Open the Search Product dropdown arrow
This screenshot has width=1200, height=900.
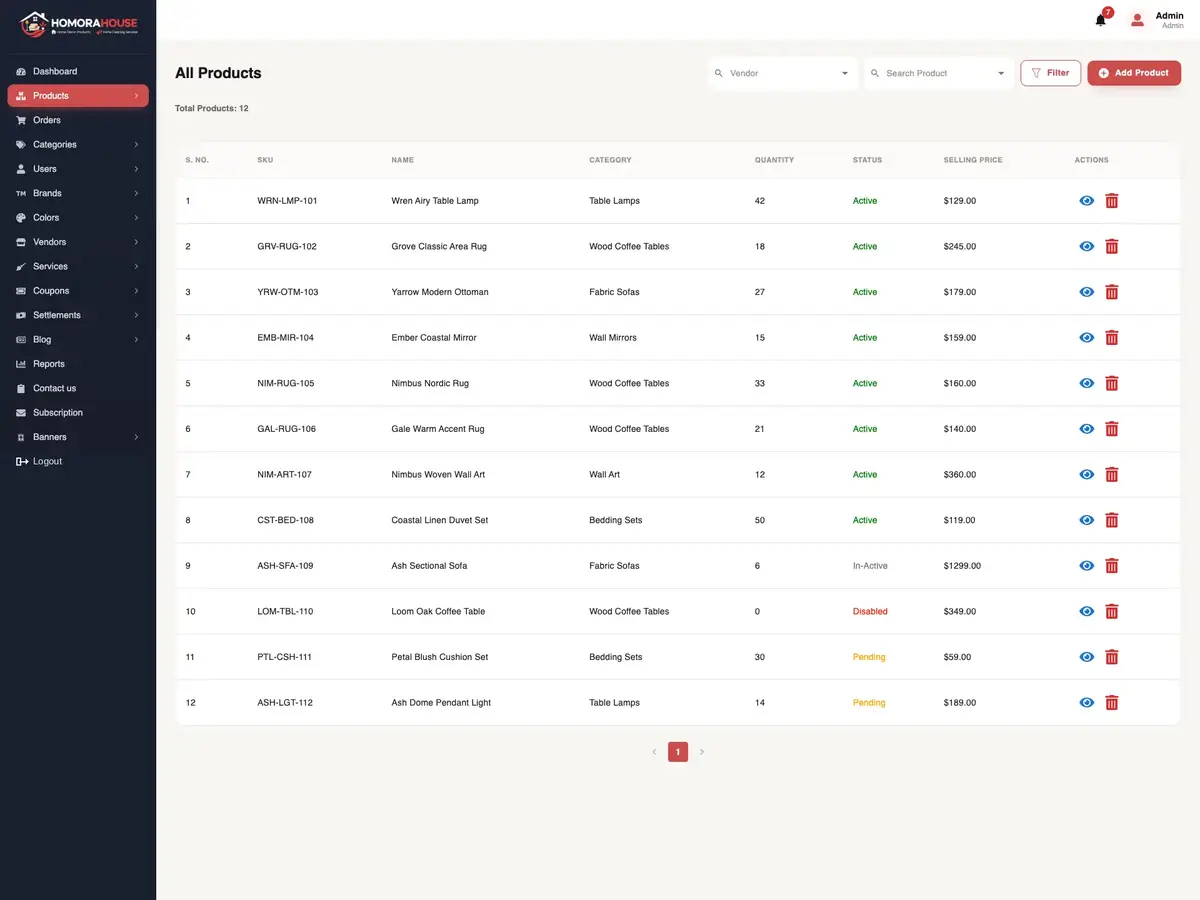click(1001, 73)
